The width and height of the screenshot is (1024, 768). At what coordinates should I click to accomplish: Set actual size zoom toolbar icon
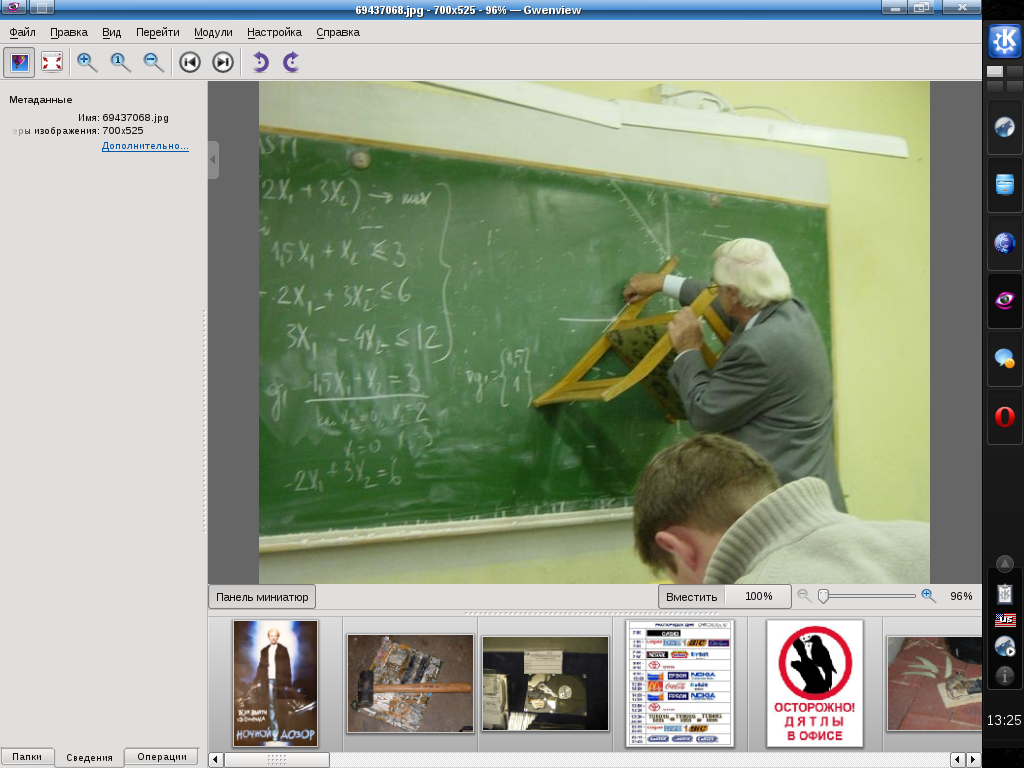pyautogui.click(x=120, y=62)
